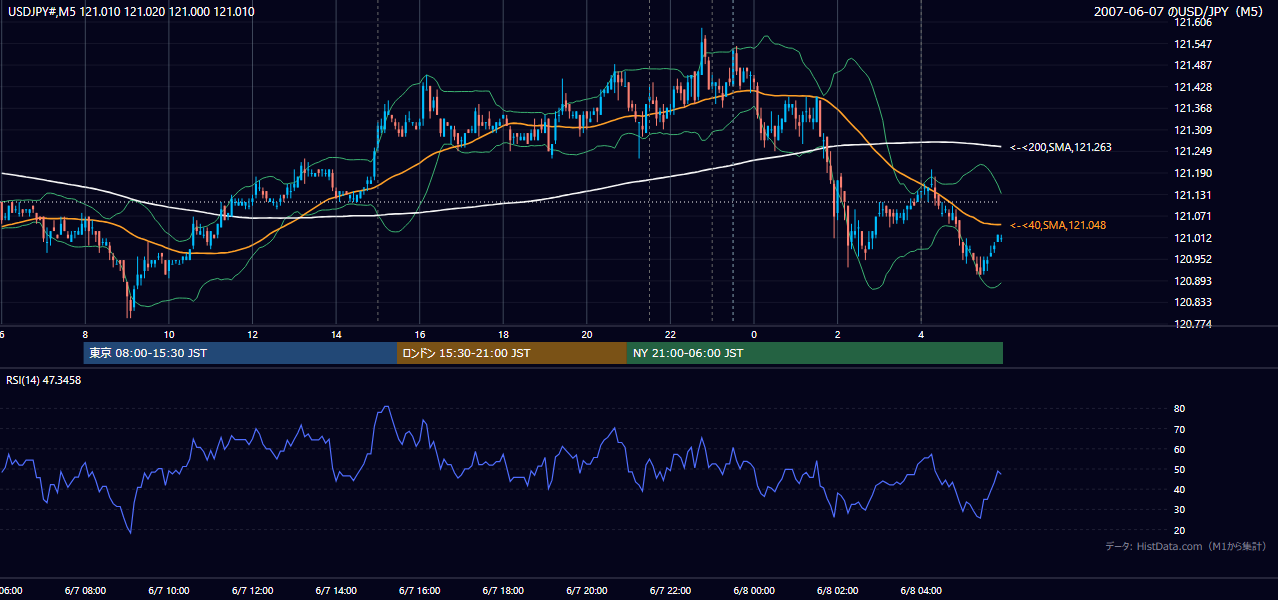Click price axis value 121.428
The height and width of the screenshot is (600, 1278).
coord(1193,87)
